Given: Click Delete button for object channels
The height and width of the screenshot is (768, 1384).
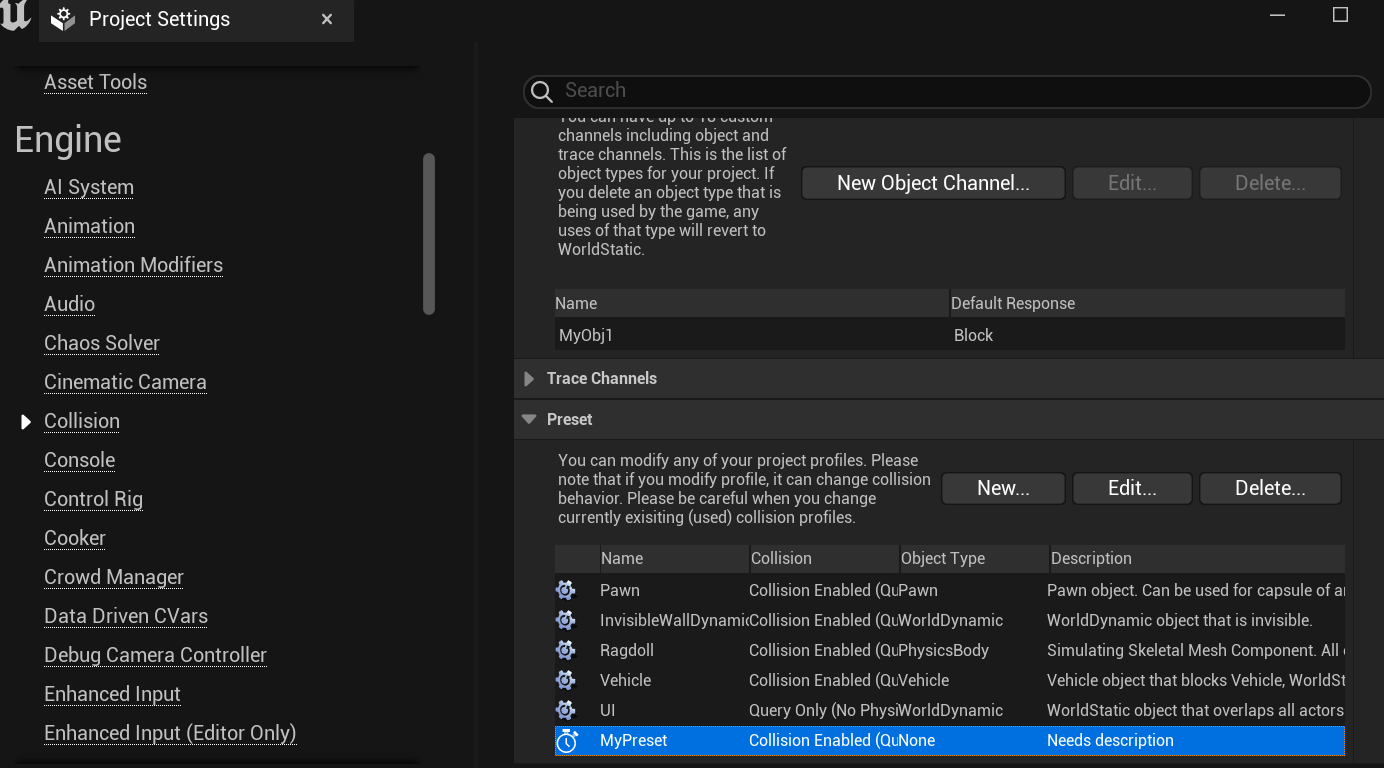Looking at the screenshot, I should coord(1270,183).
